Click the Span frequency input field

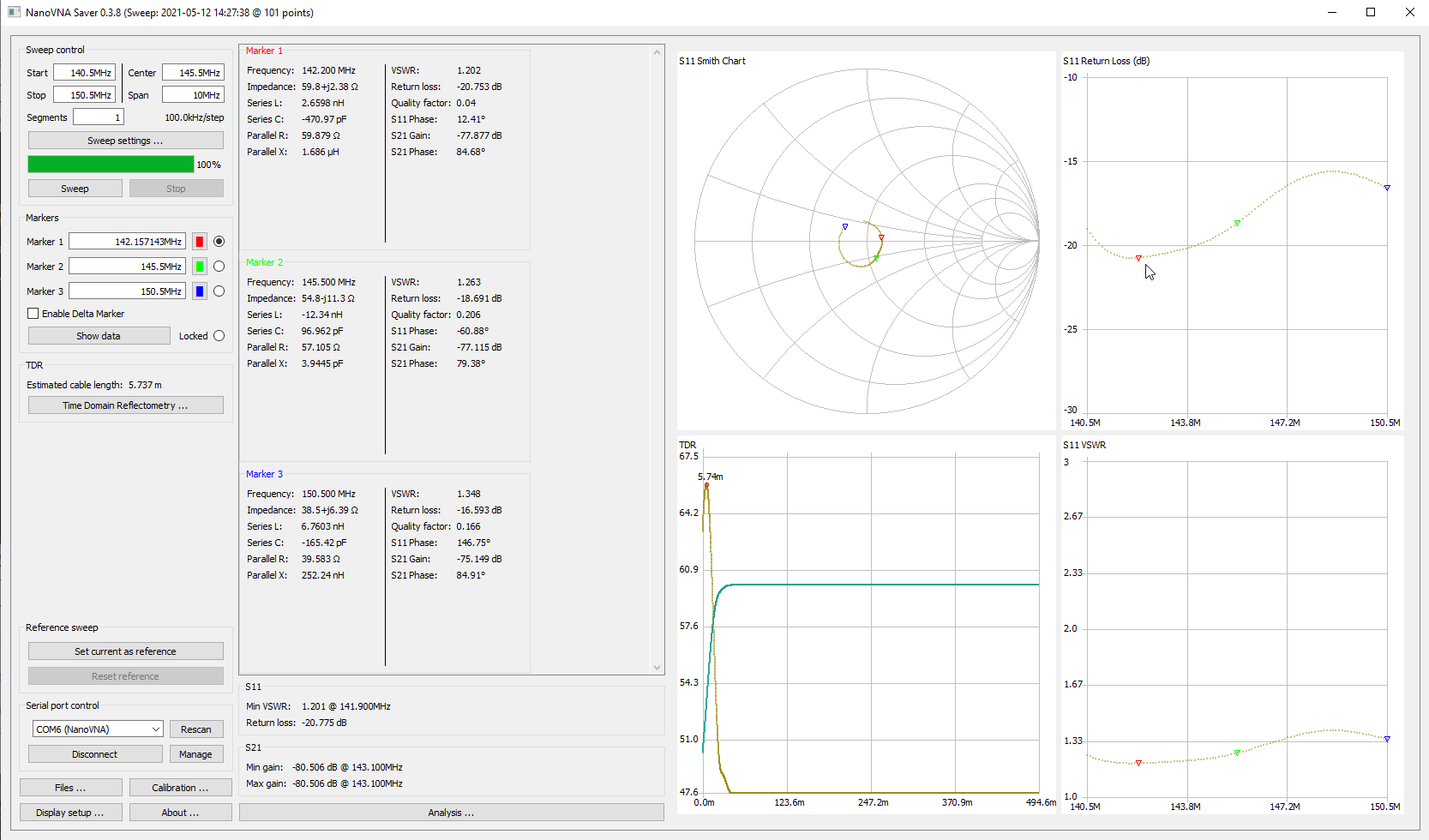pyautogui.click(x=193, y=95)
